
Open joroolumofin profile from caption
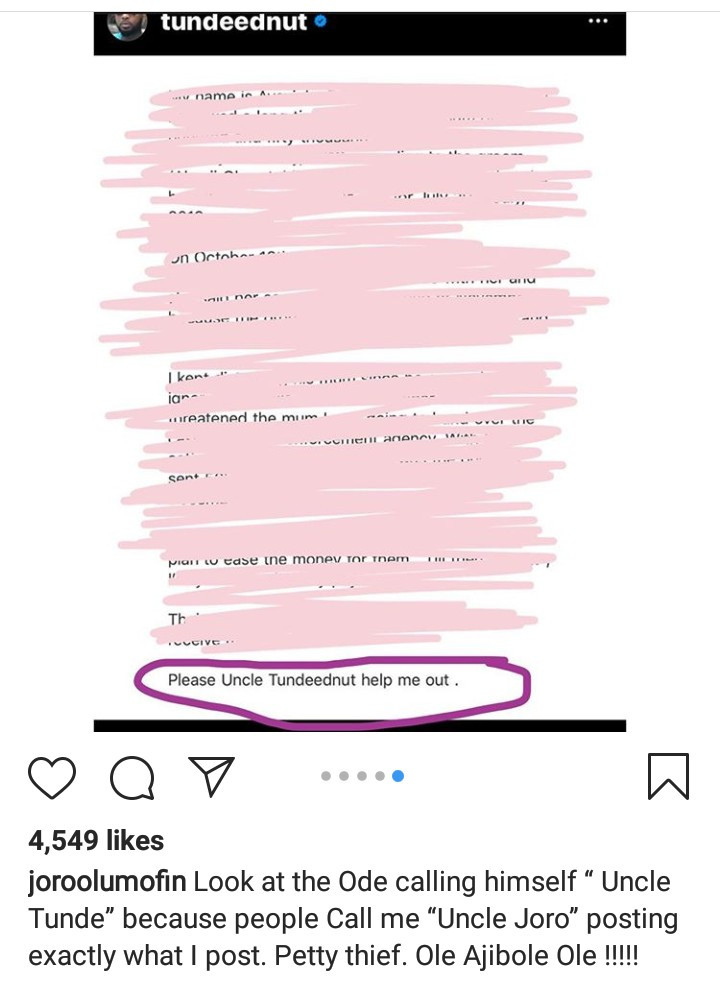pyautogui.click(x=107, y=881)
